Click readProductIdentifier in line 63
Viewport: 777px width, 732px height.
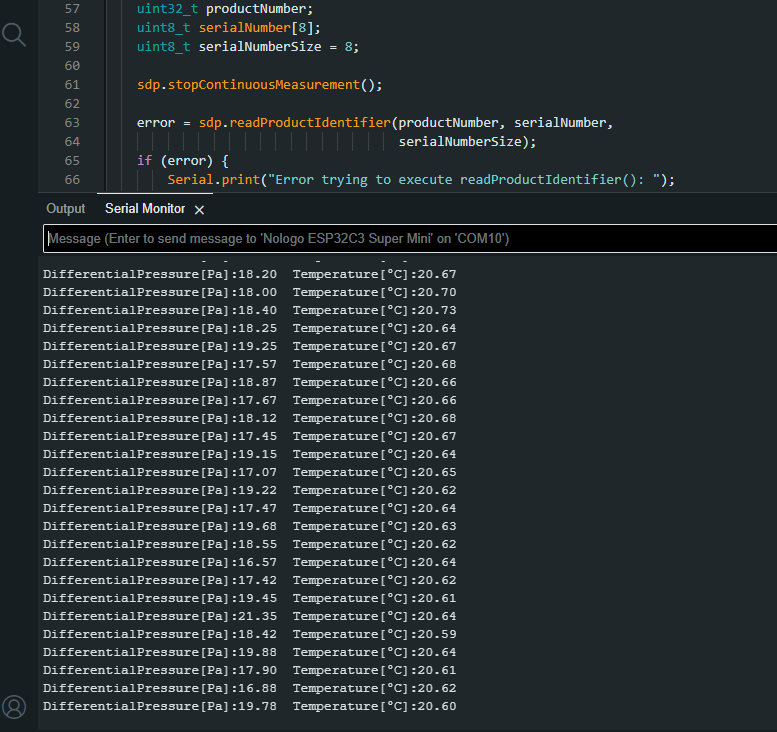point(310,123)
